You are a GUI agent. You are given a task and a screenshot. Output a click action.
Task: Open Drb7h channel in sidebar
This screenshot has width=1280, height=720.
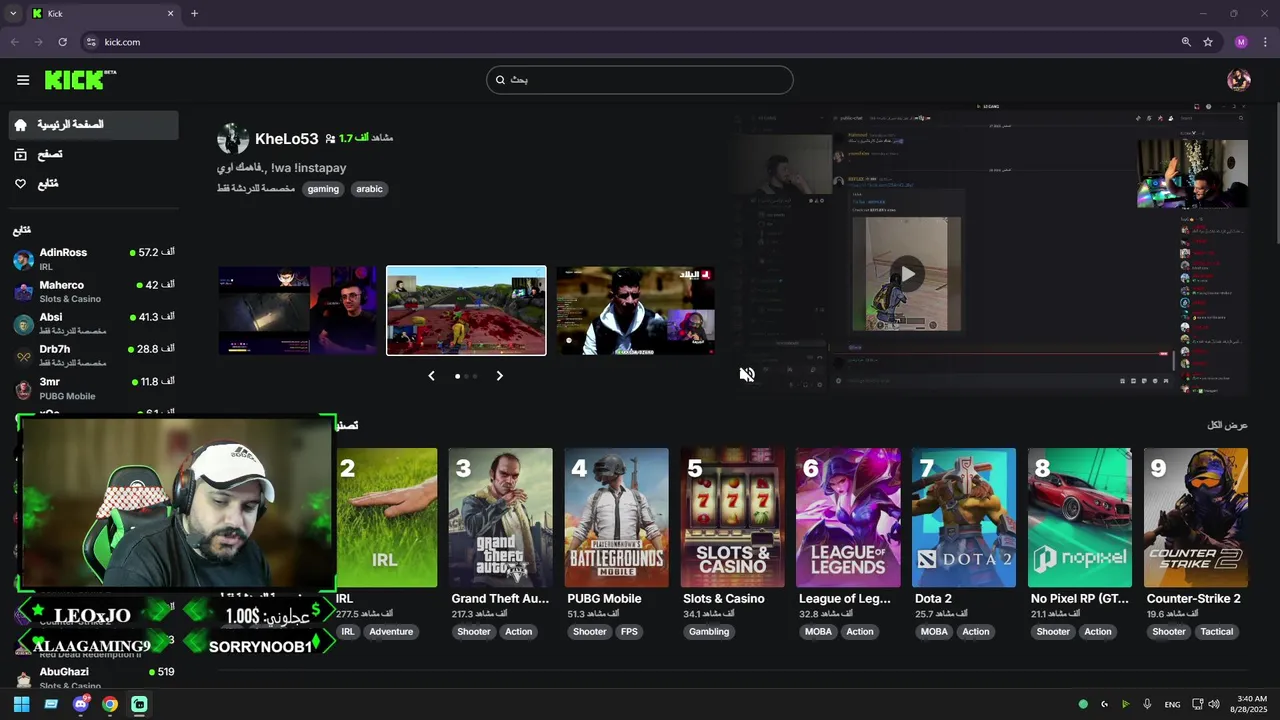tap(93, 355)
